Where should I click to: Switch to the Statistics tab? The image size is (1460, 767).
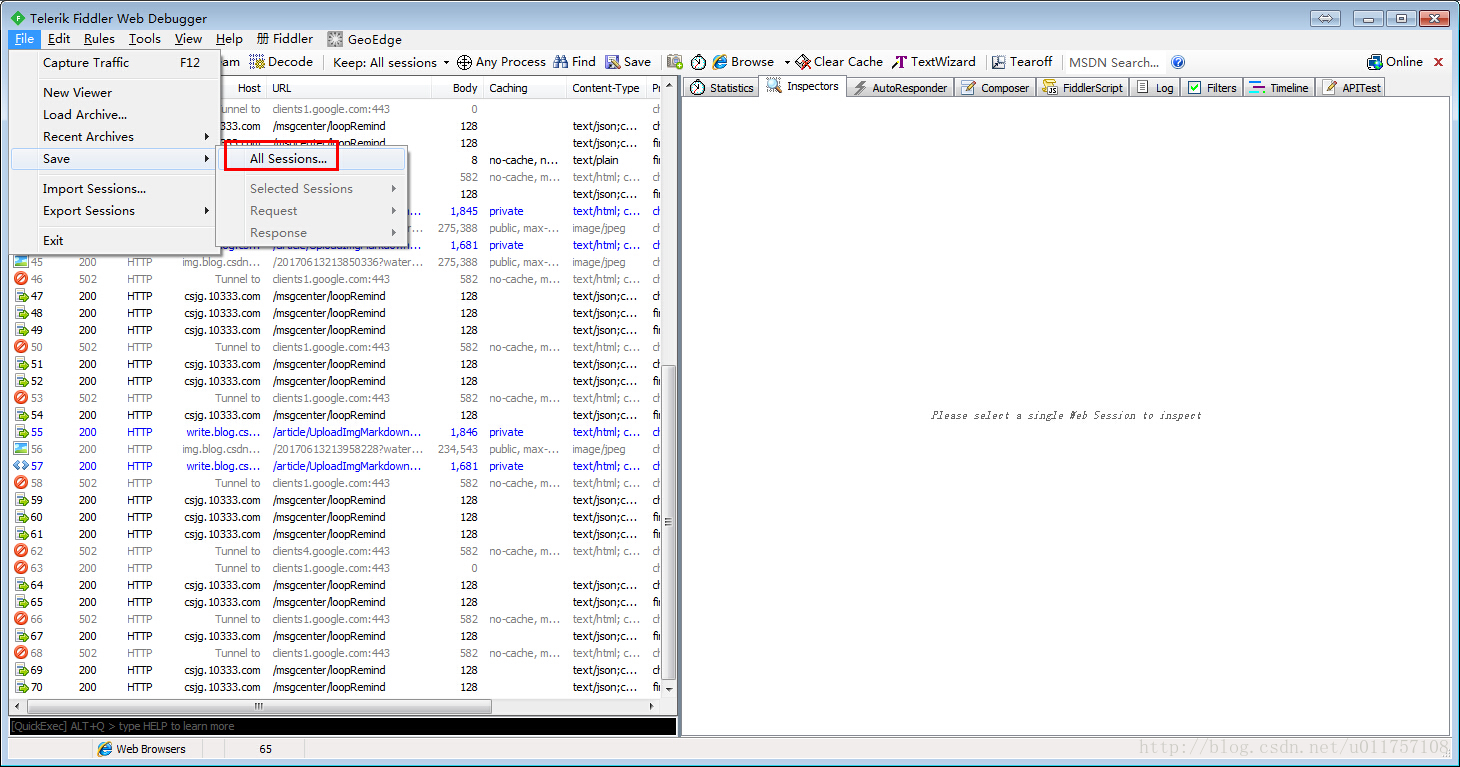722,88
